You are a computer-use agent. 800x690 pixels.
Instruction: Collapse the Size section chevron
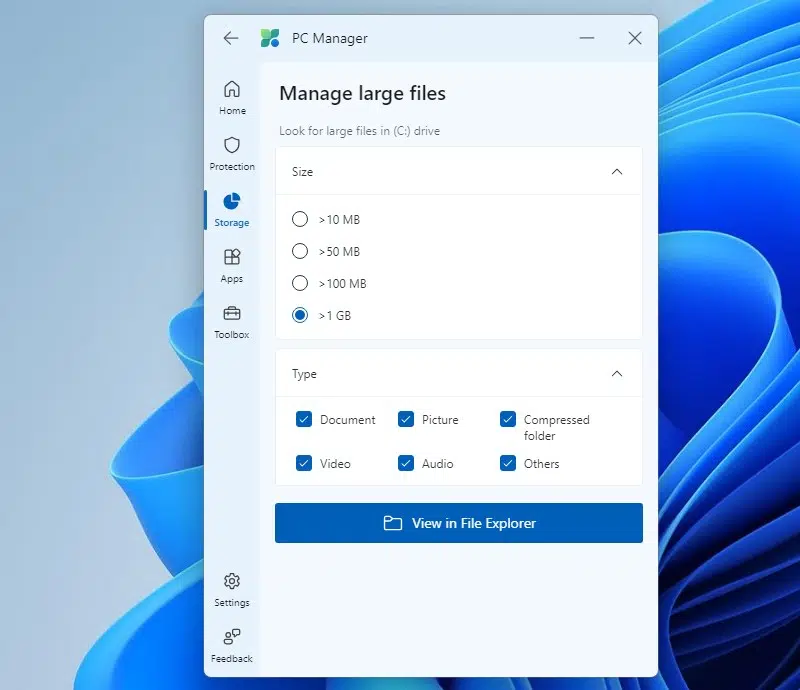point(617,171)
